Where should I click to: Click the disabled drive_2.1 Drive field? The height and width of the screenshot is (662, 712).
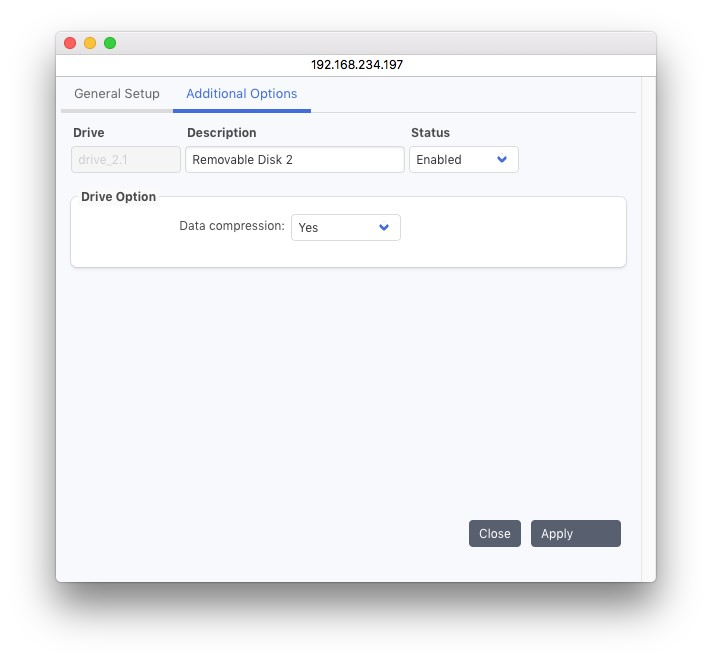[126, 160]
